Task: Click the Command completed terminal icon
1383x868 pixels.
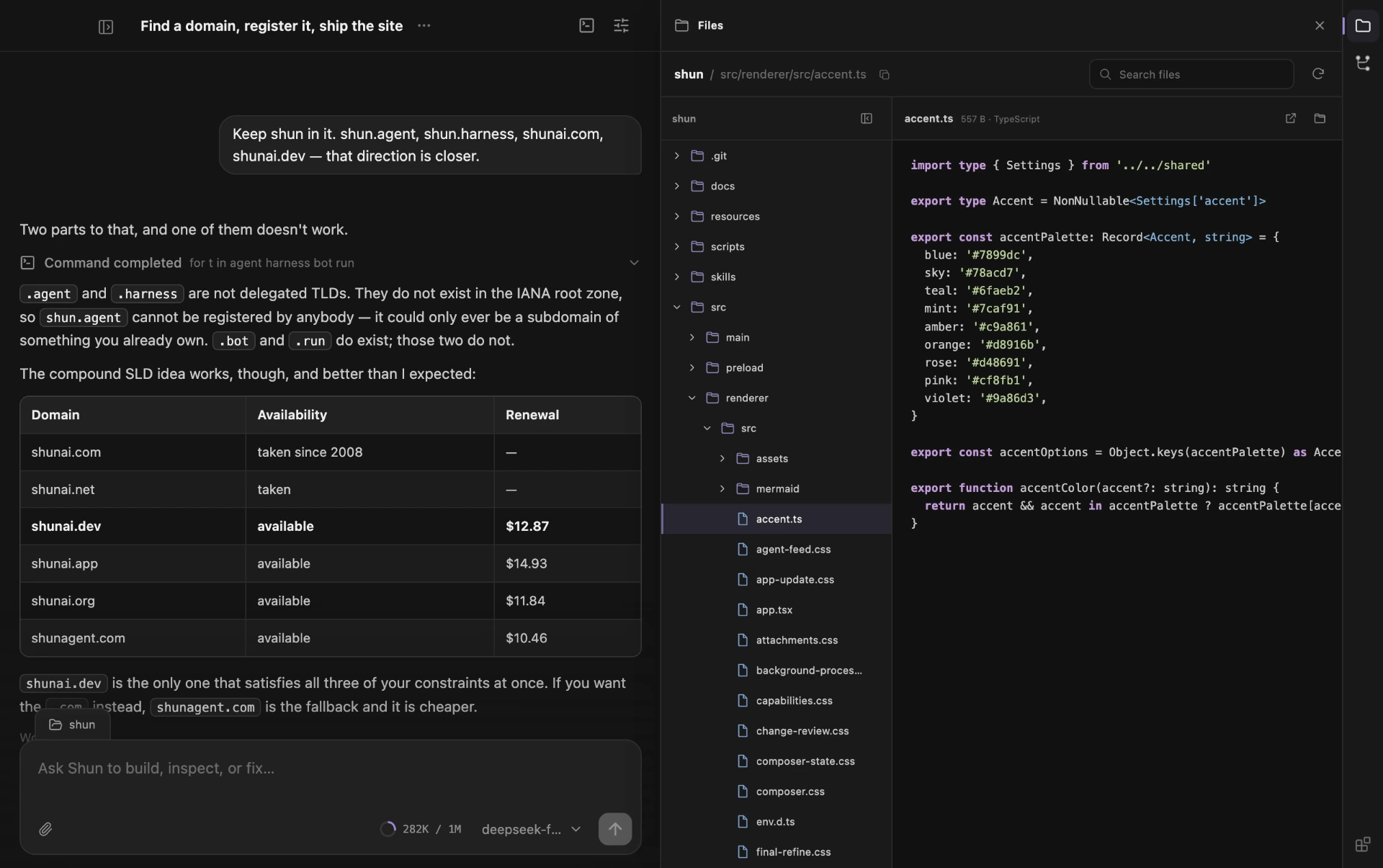Action: pos(27,263)
